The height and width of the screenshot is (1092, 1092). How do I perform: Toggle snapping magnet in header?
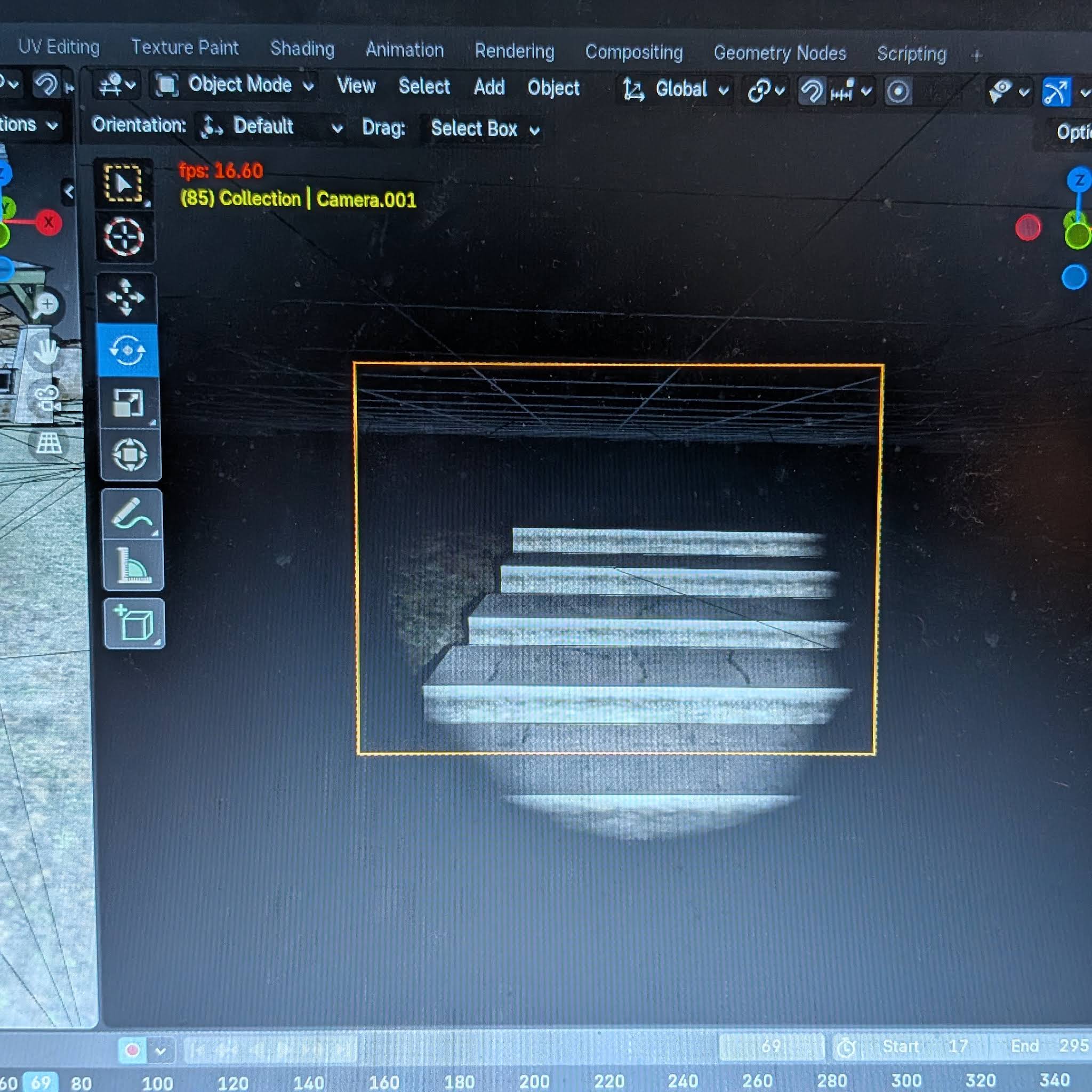pos(811,91)
